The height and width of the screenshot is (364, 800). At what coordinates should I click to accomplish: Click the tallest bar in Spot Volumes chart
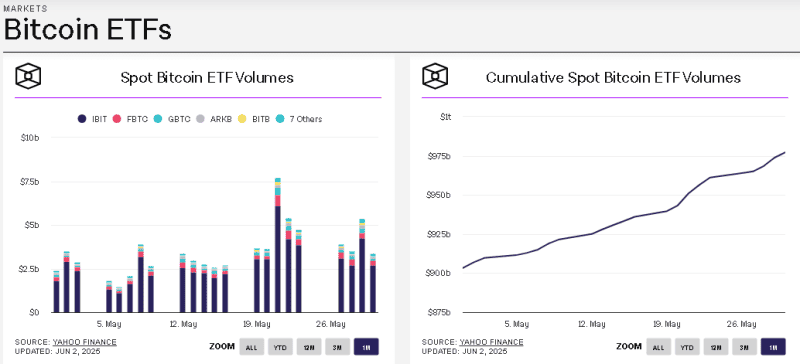point(278,246)
